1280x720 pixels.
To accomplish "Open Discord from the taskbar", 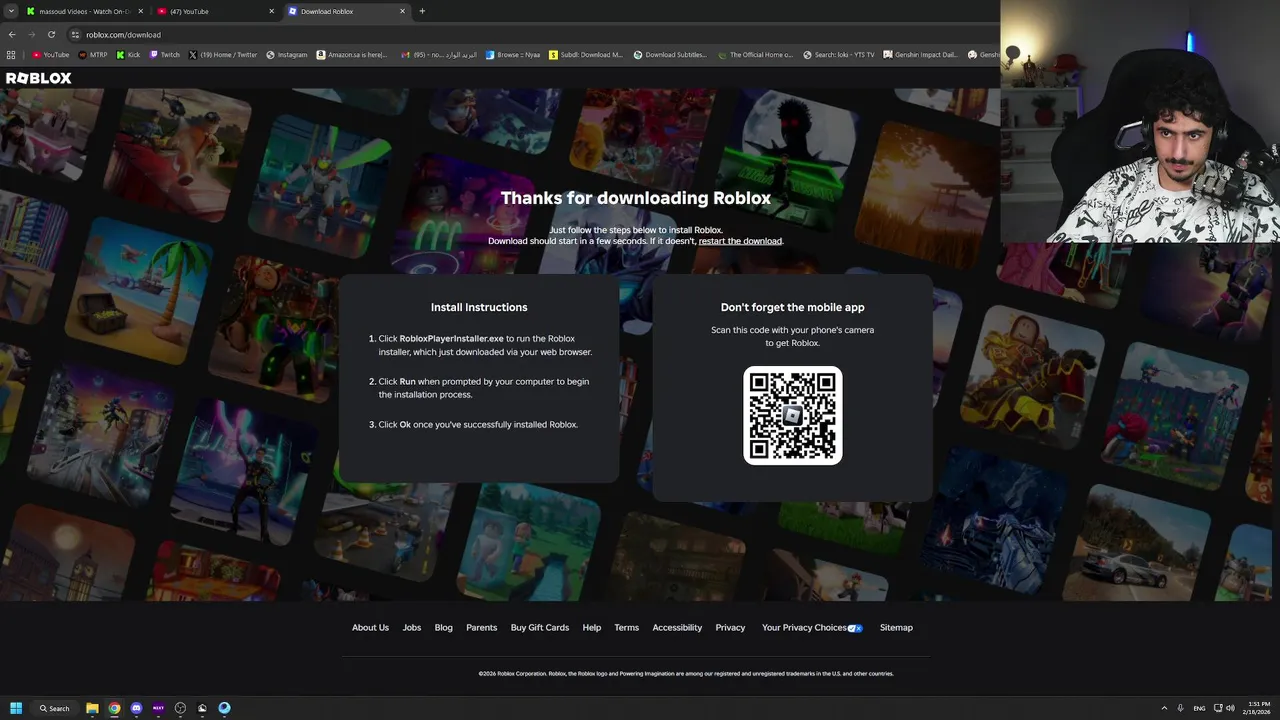I will 136,708.
